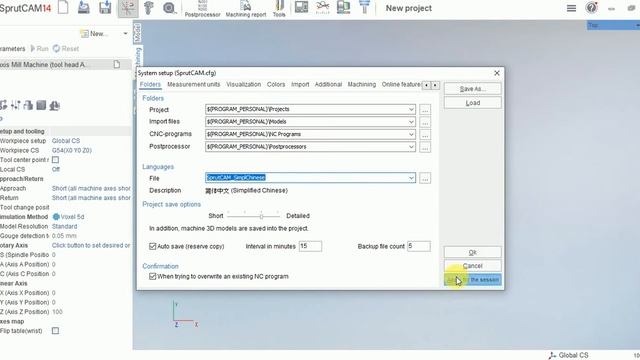Image resolution: width=640 pixels, height=360 pixels.
Task: Toggle the Tool center point checkbox
Action: pyautogui.click(x=56, y=160)
